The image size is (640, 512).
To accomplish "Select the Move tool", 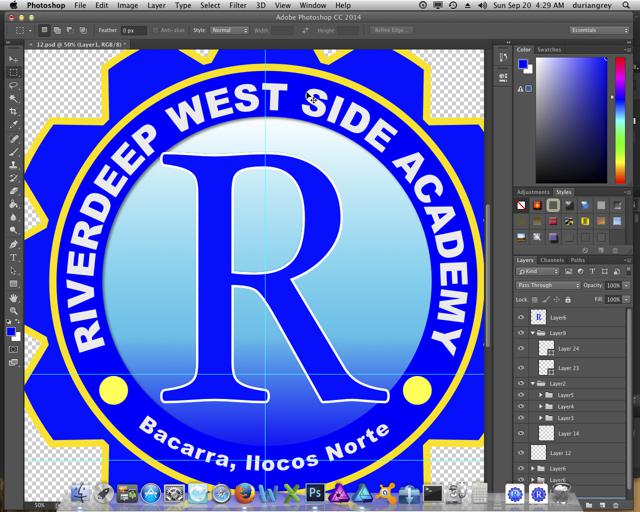I will 14,60.
